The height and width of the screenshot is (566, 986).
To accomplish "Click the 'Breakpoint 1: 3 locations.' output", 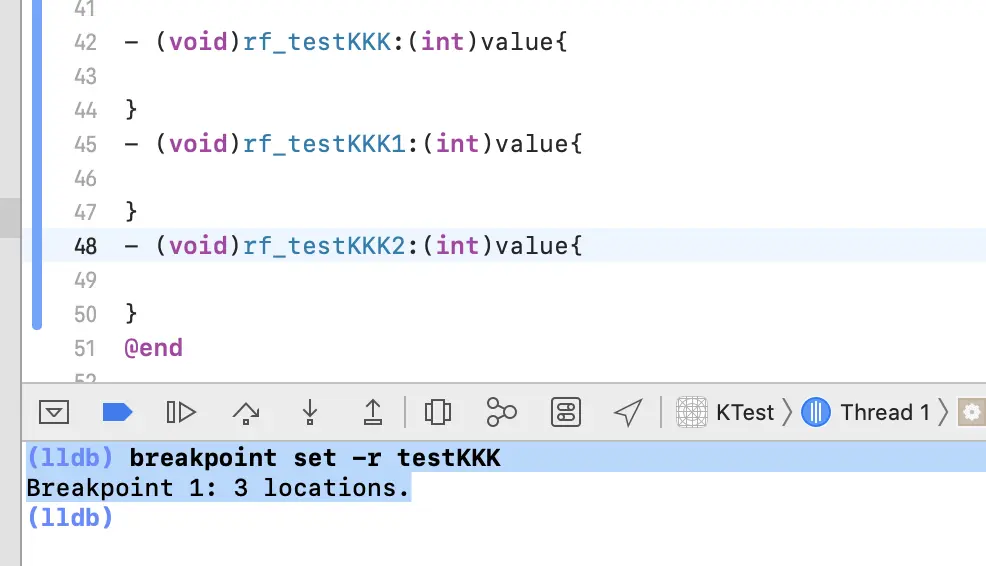I will [x=218, y=488].
